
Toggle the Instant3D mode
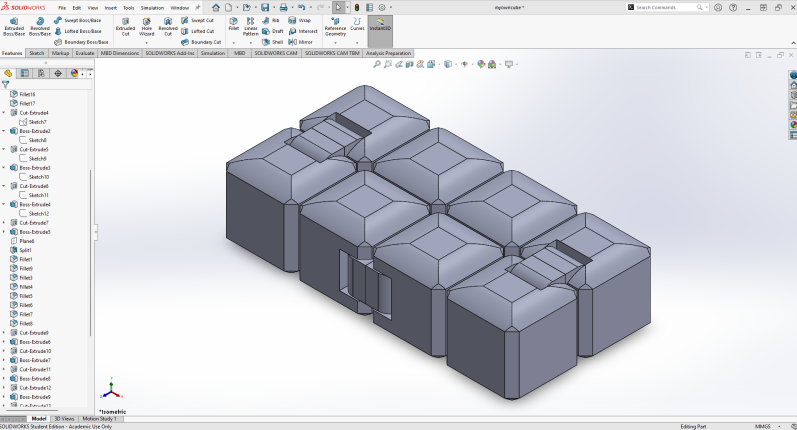[x=380, y=26]
